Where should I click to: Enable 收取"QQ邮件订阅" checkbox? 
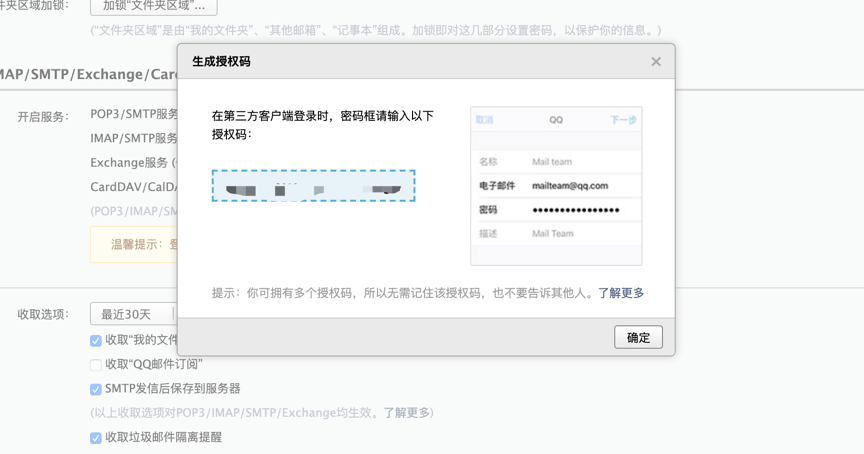pyautogui.click(x=95, y=365)
